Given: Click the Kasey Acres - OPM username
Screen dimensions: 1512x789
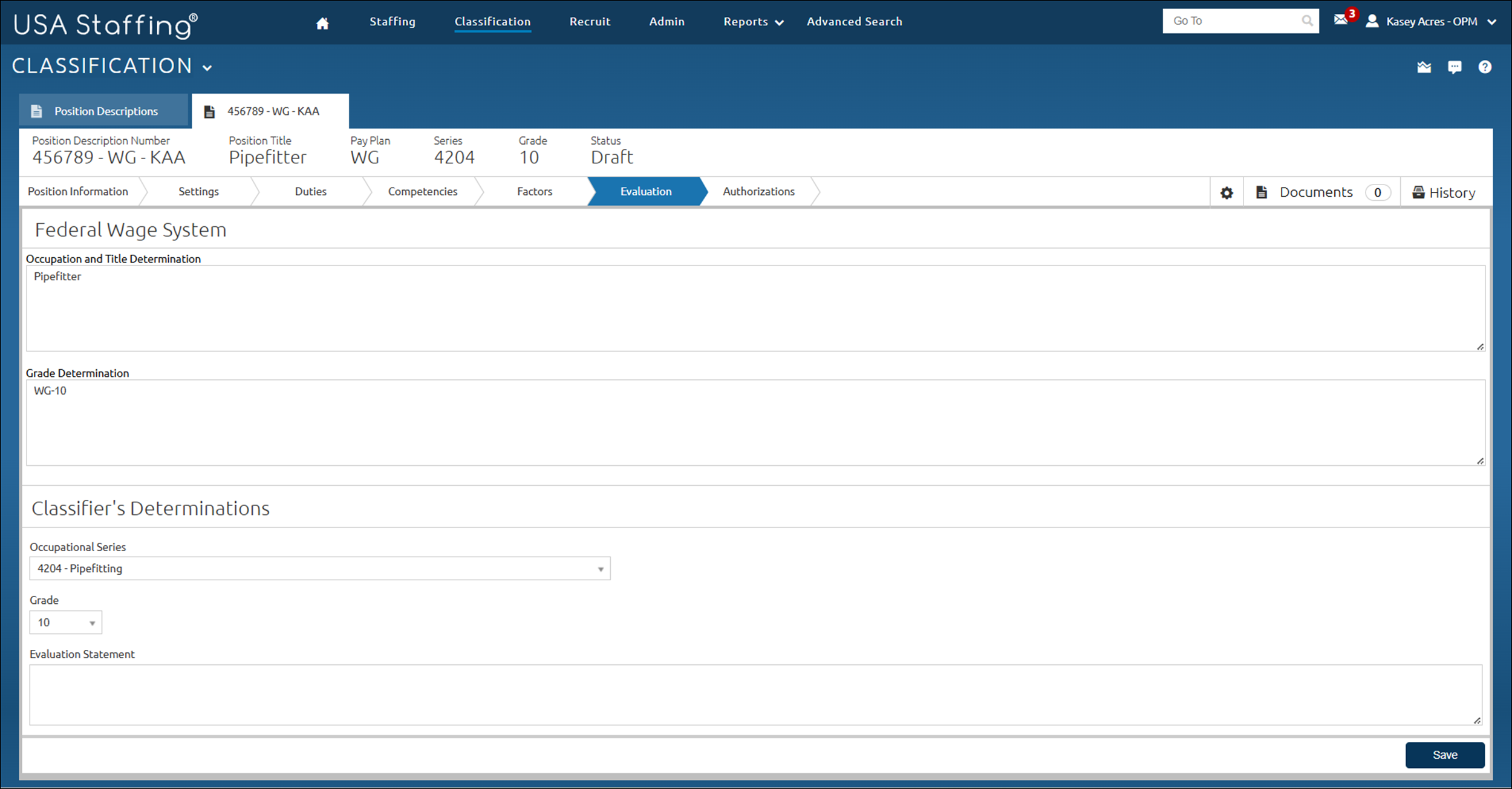Looking at the screenshot, I should [1432, 21].
